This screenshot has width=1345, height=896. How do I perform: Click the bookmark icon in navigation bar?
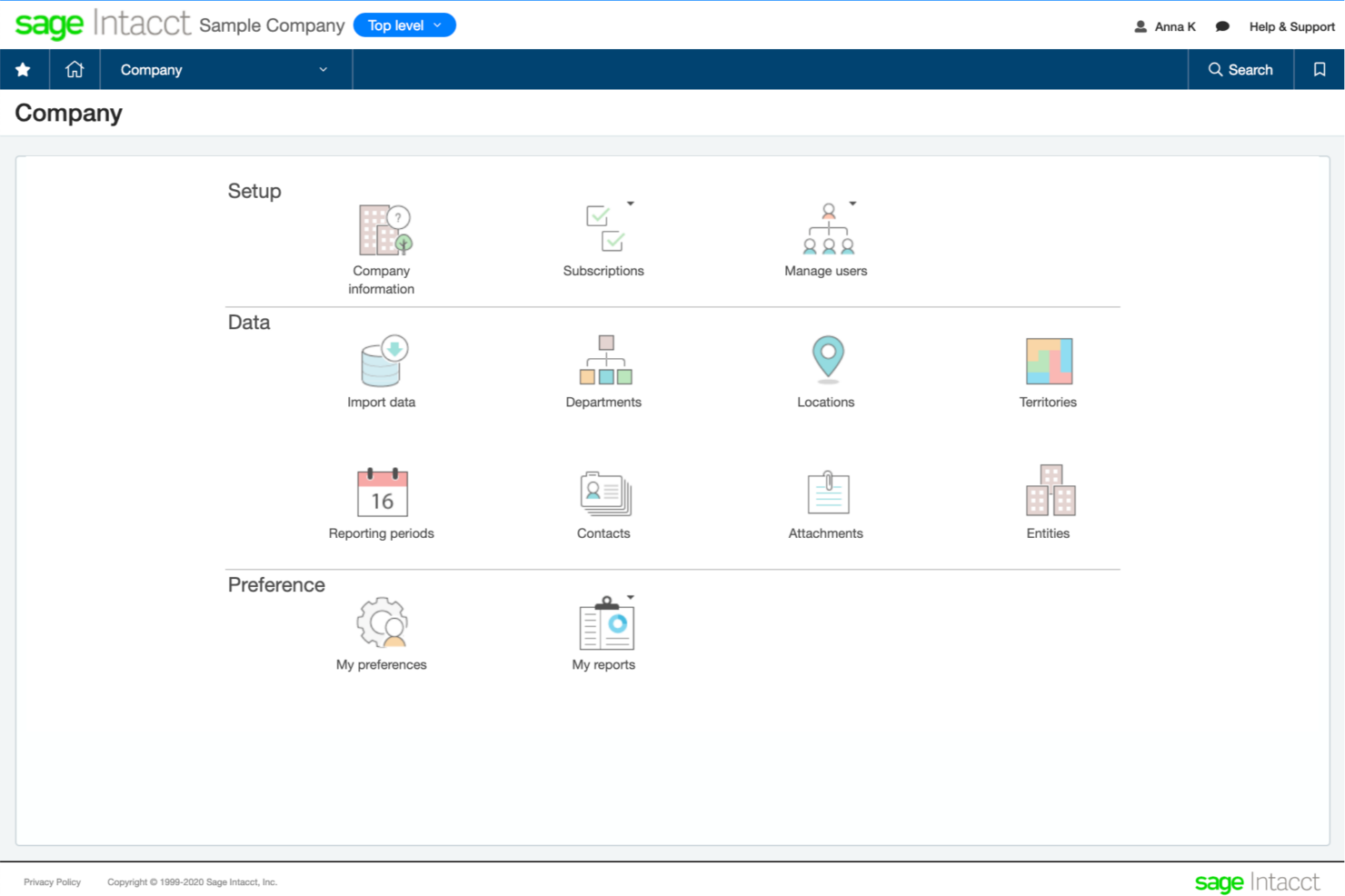point(1319,70)
